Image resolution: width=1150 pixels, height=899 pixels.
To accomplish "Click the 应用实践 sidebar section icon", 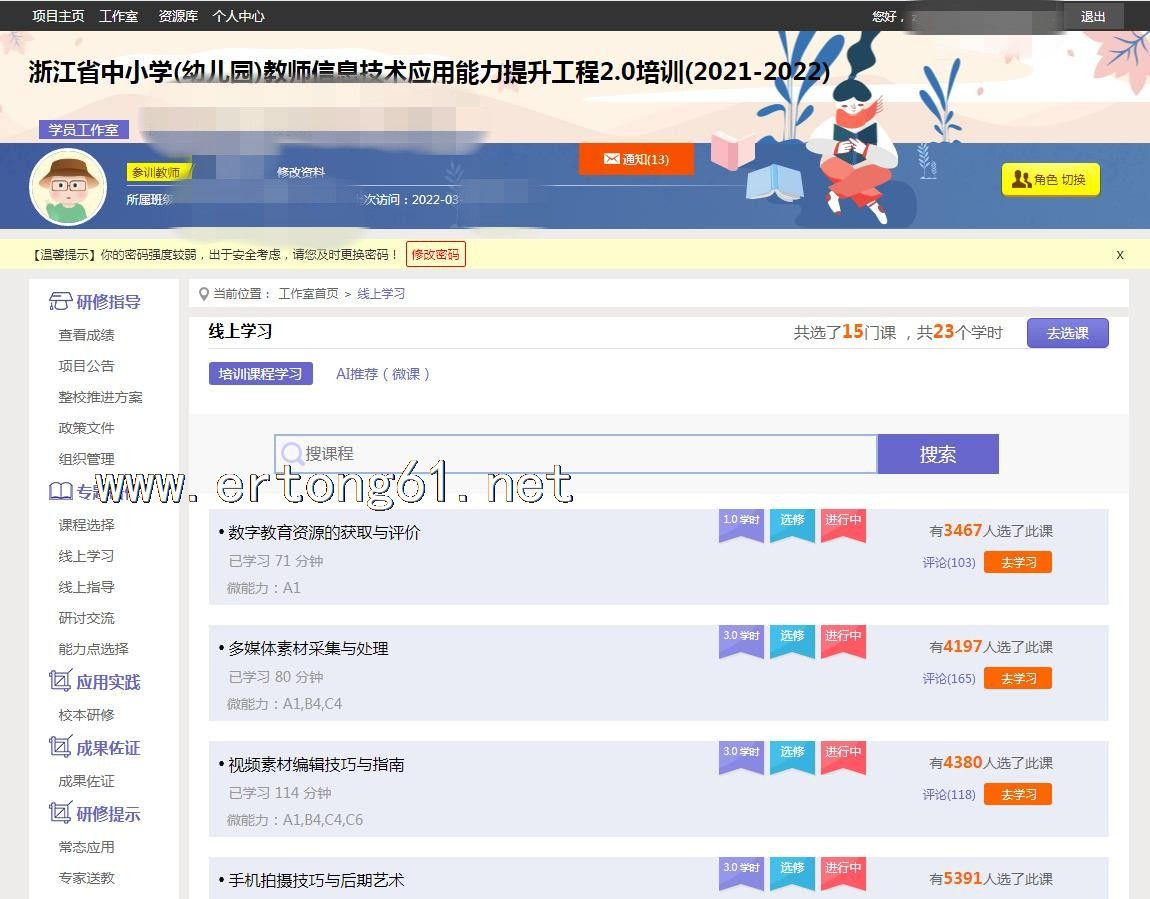I will point(60,682).
